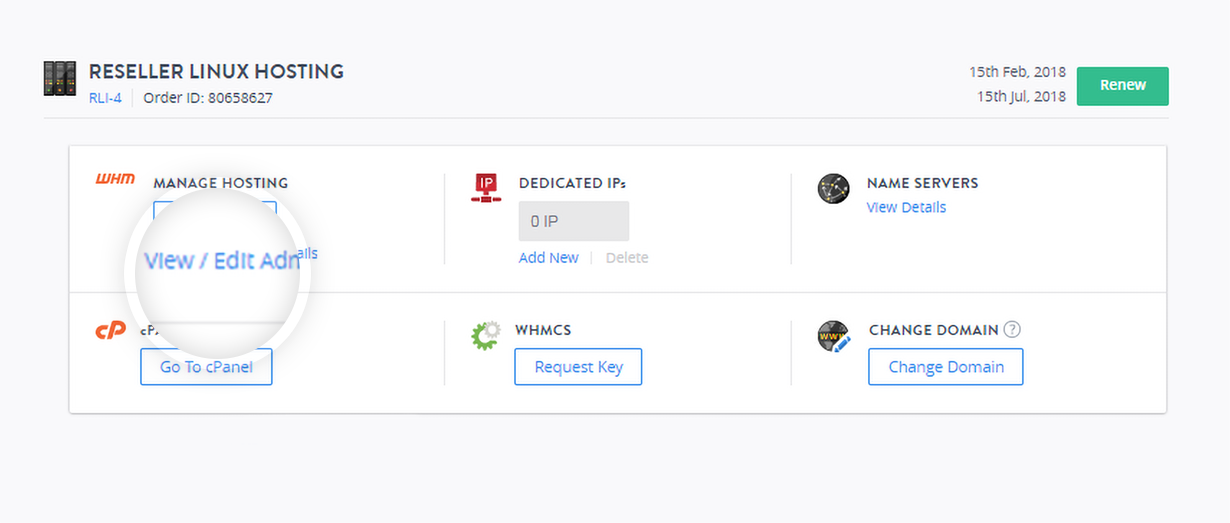Viewport: 1230px width, 523px height.
Task: Open the help question mark beside Change Domain
Action: (1012, 330)
